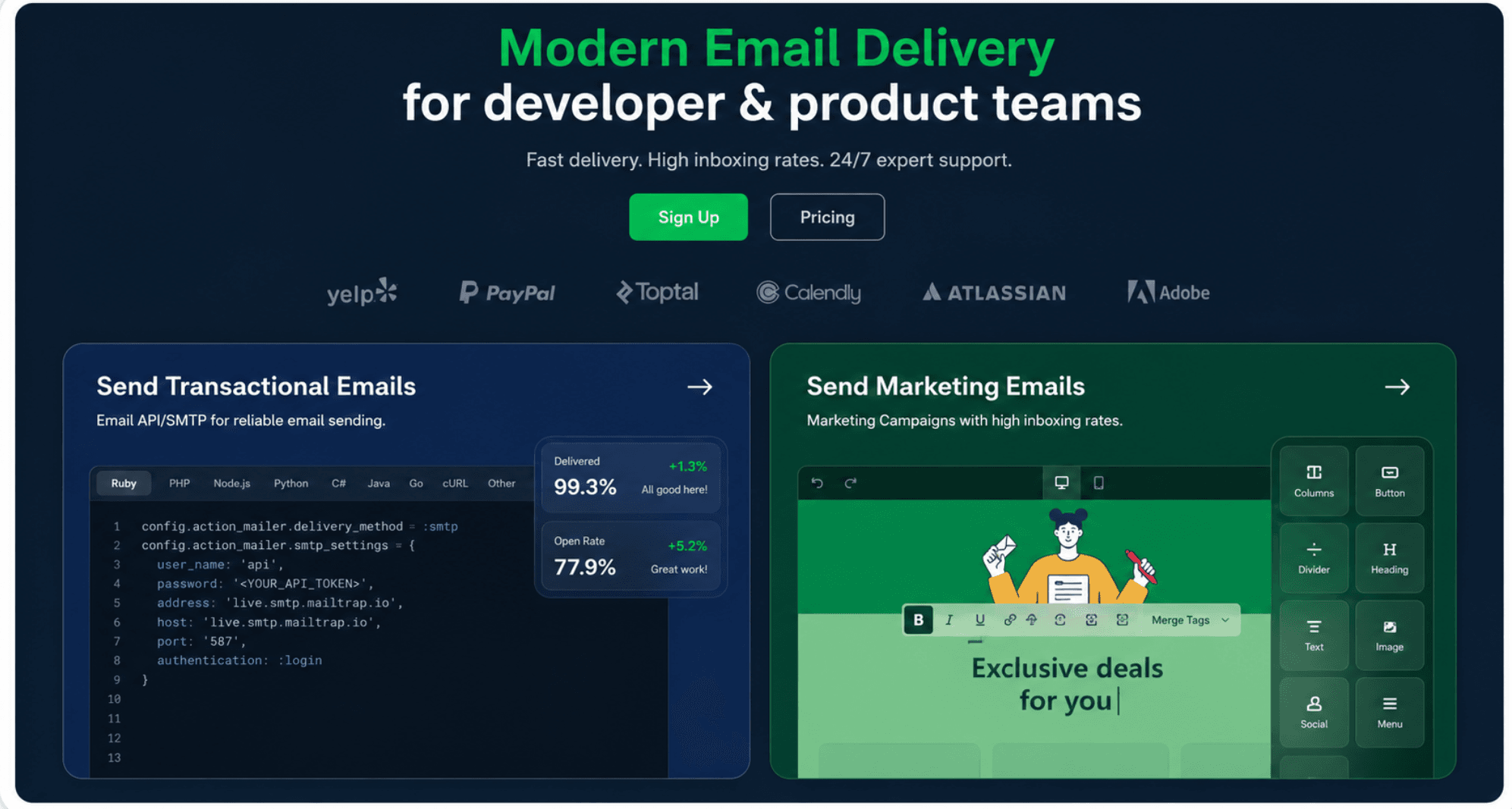1512x809 pixels.
Task: Click the Yelp logo
Action: pyautogui.click(x=362, y=292)
